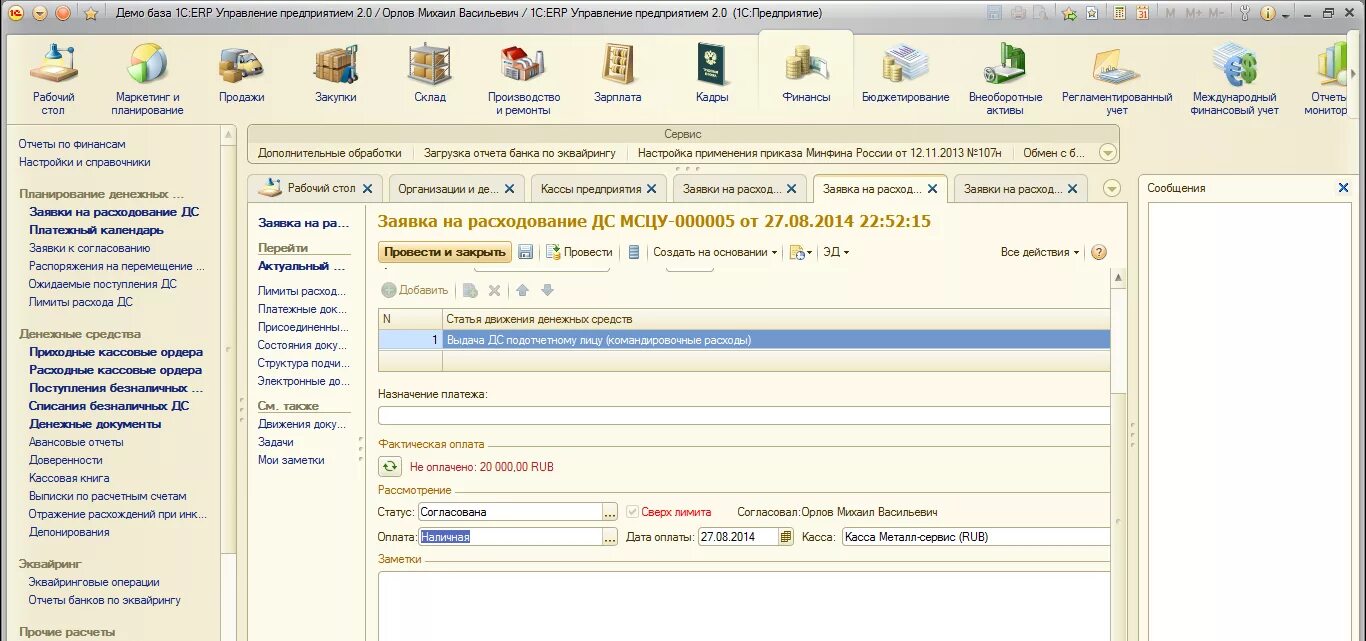Open the Авансовые отчеты link
Viewport: 1366px width, 641px height.
[76, 442]
